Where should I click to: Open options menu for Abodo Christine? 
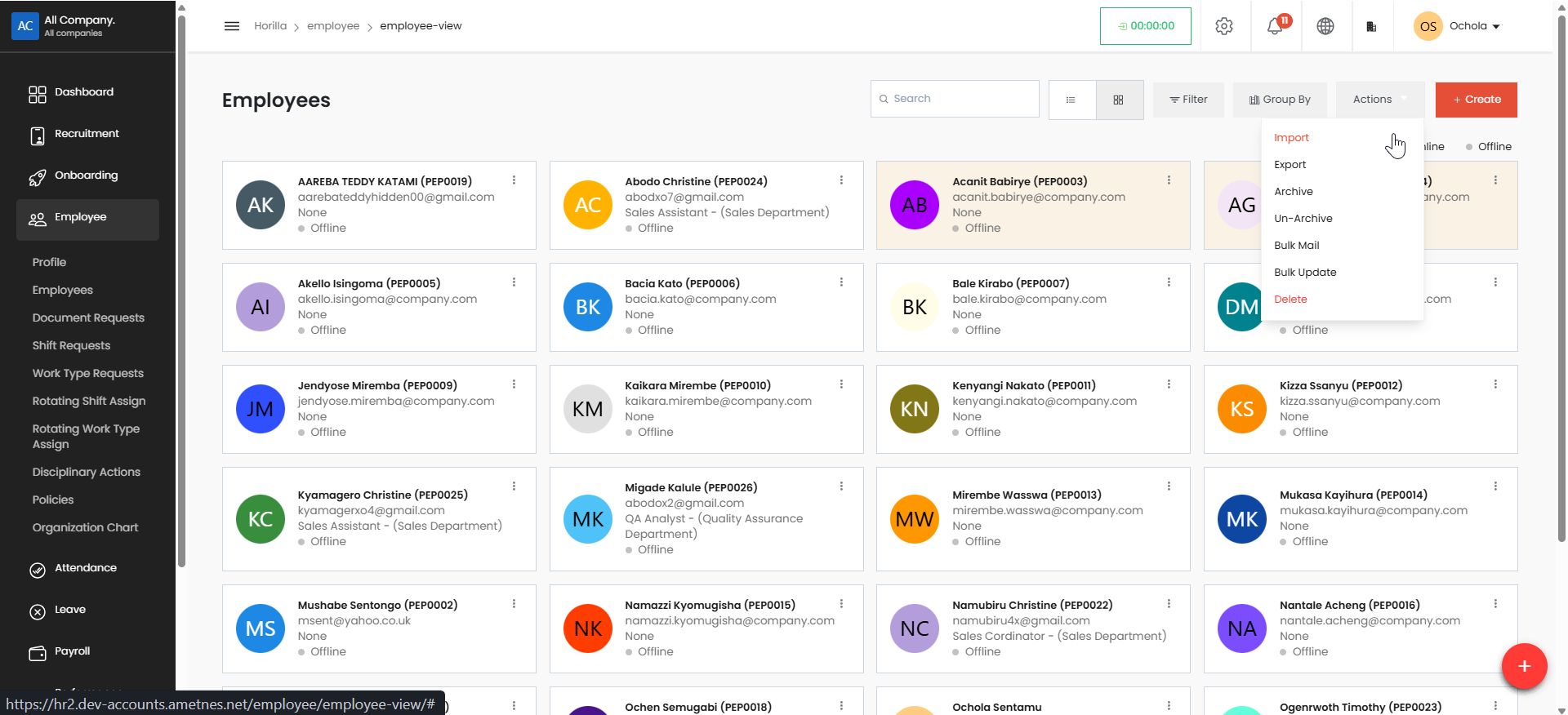pos(841,180)
